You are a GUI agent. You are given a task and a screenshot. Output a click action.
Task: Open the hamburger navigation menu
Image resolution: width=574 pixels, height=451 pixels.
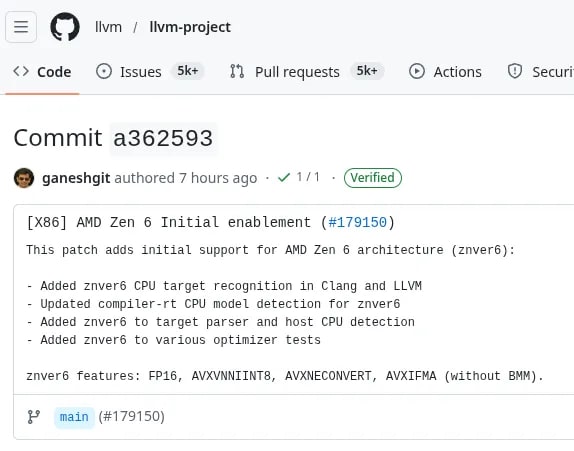pyautogui.click(x=21, y=27)
